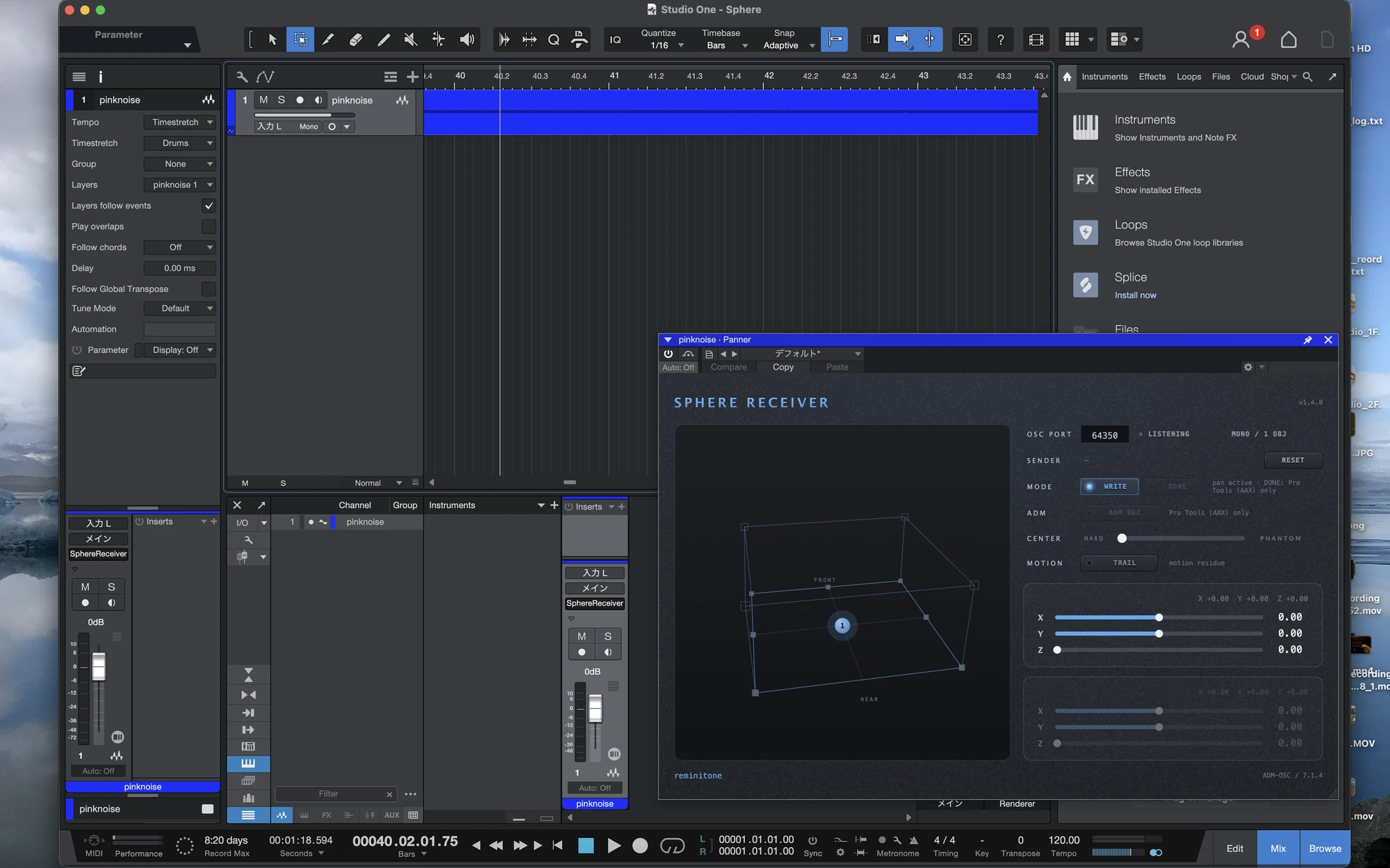Viewport: 1390px width, 868px height.
Task: Start playback with Play button
Action: [x=614, y=846]
